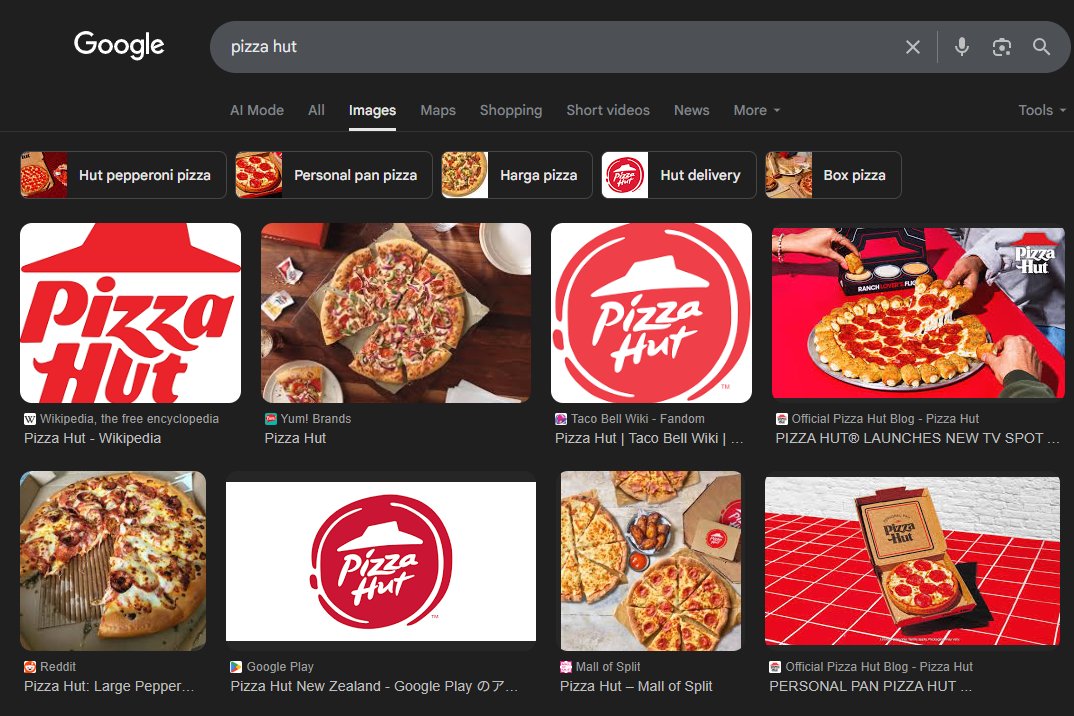The width and height of the screenshot is (1074, 716).
Task: Click 'Wikipedia, the free encyclopedia' source text
Action: click(129, 419)
